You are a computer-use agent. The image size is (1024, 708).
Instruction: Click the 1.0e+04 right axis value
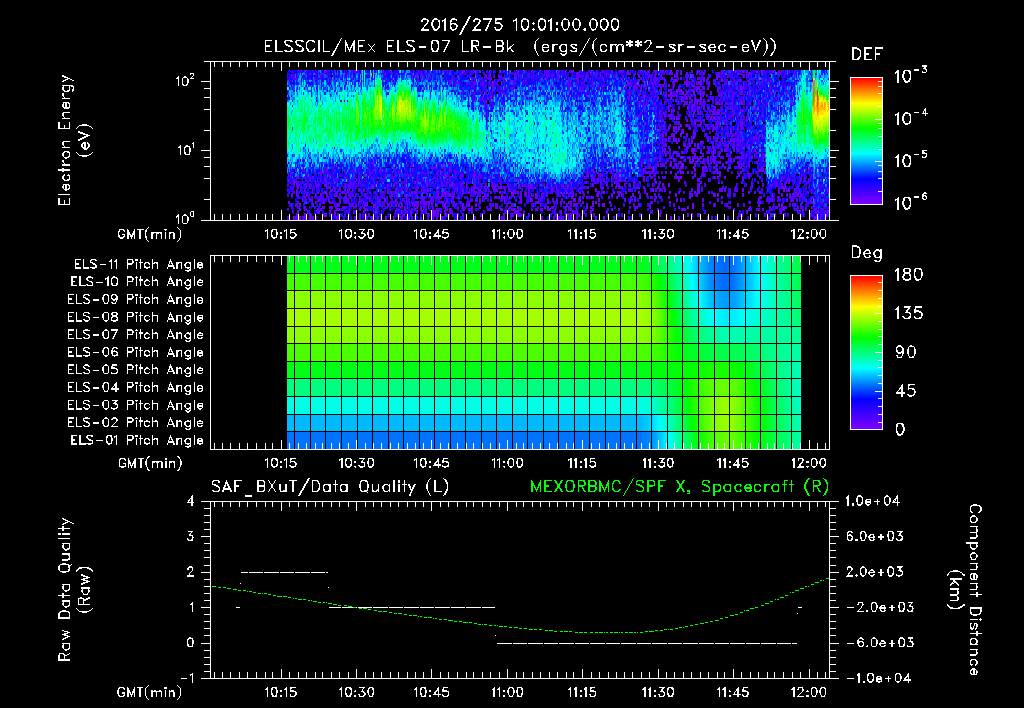872,501
